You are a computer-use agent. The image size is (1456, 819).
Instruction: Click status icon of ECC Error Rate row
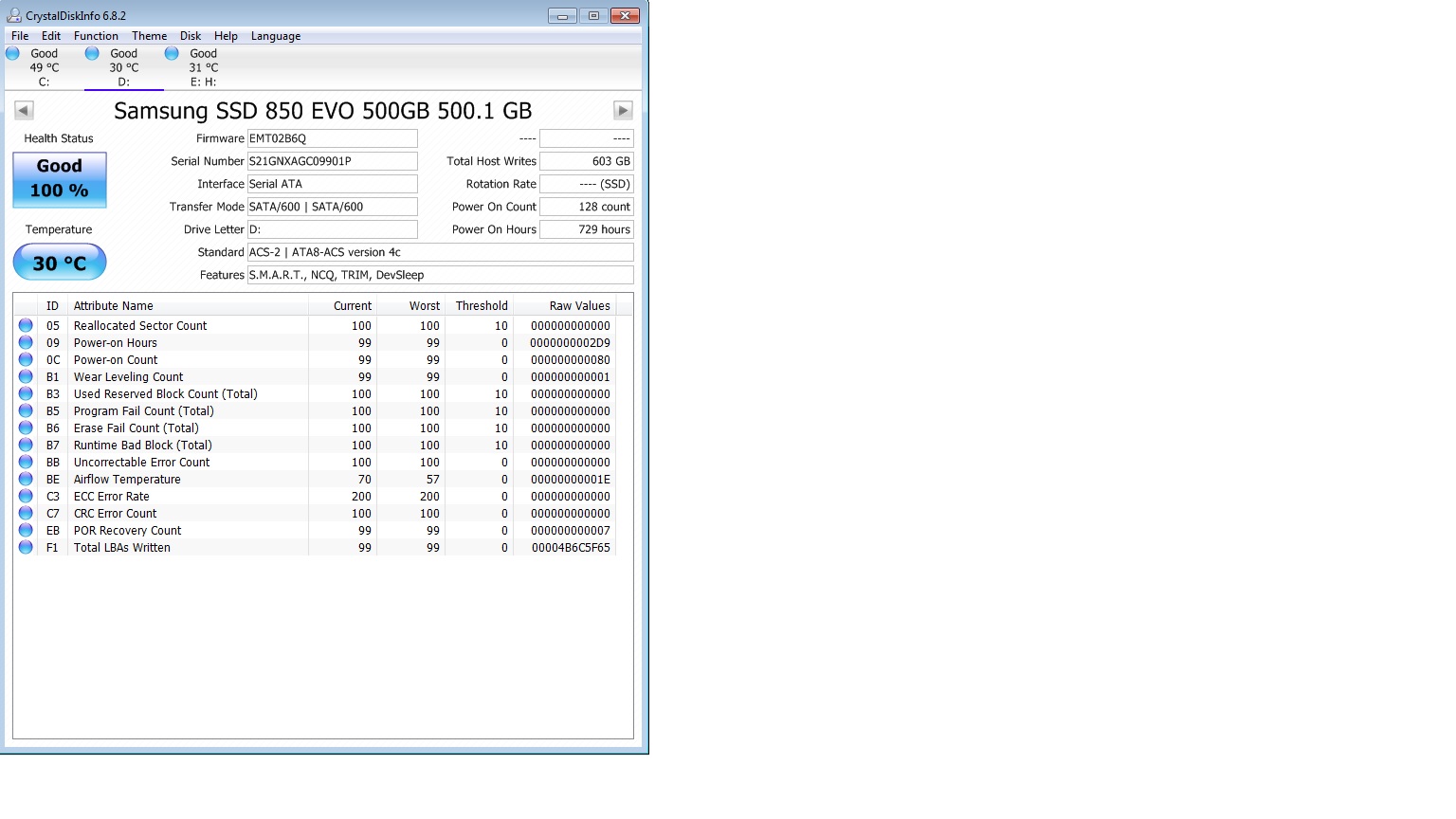pos(26,496)
